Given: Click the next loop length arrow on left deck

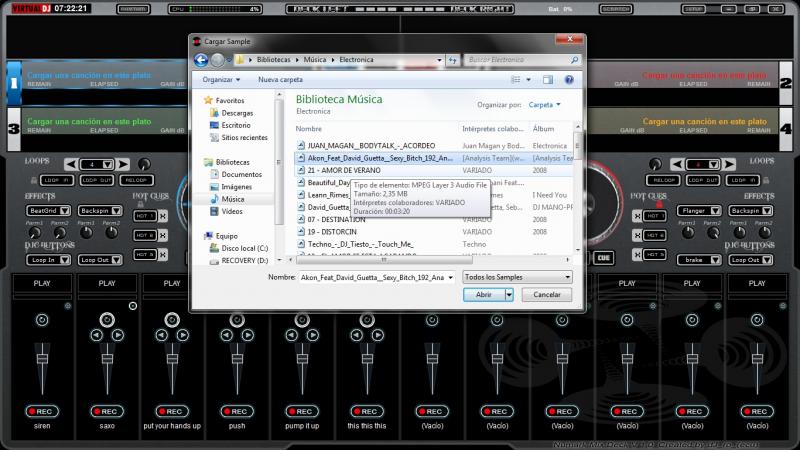Looking at the screenshot, I should 123,164.
